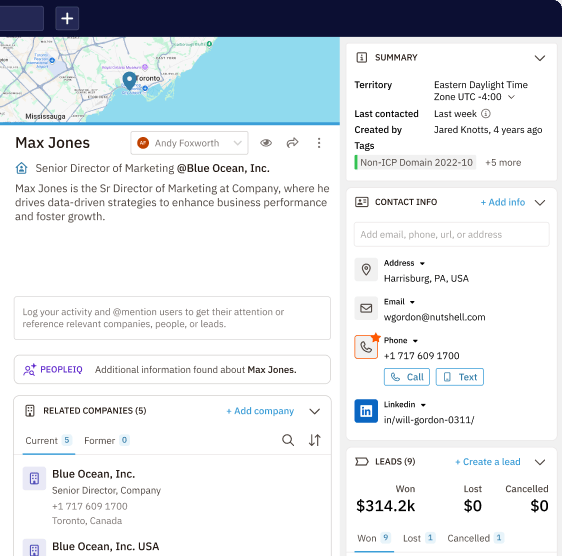Click the starred phone icon

coord(366,347)
